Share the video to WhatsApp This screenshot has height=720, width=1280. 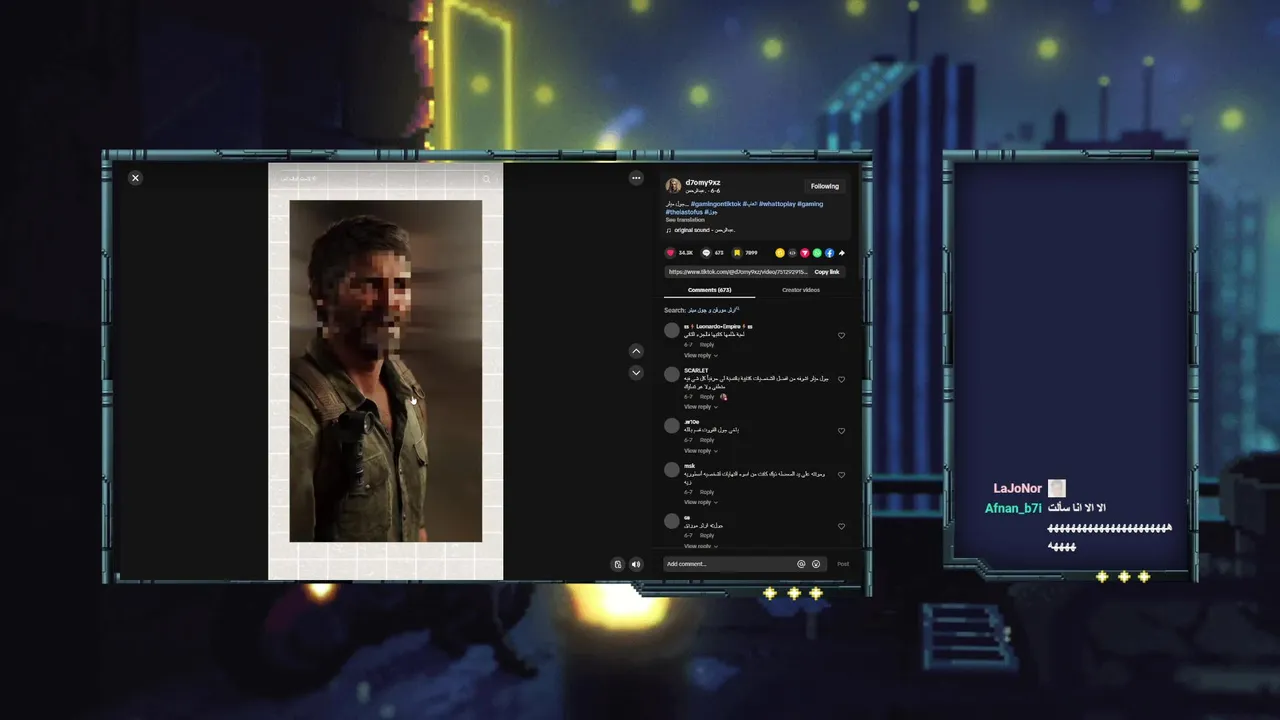(x=817, y=253)
